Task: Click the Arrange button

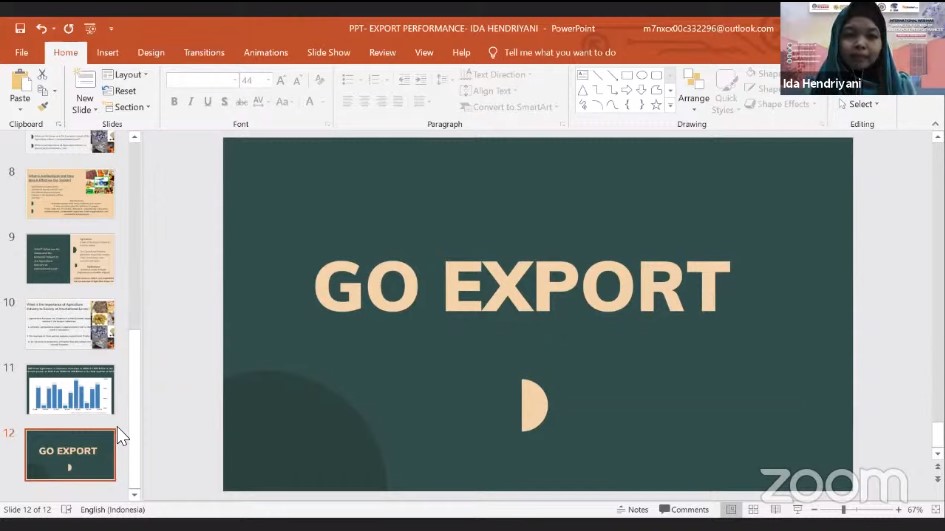Action: click(x=694, y=91)
